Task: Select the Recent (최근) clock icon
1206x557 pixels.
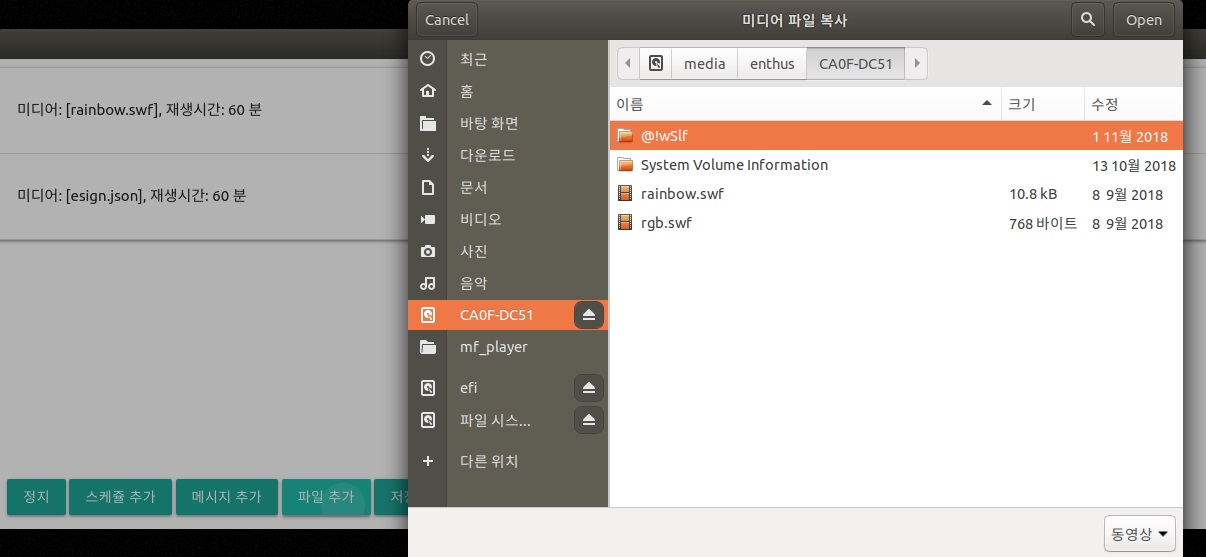Action: point(428,59)
